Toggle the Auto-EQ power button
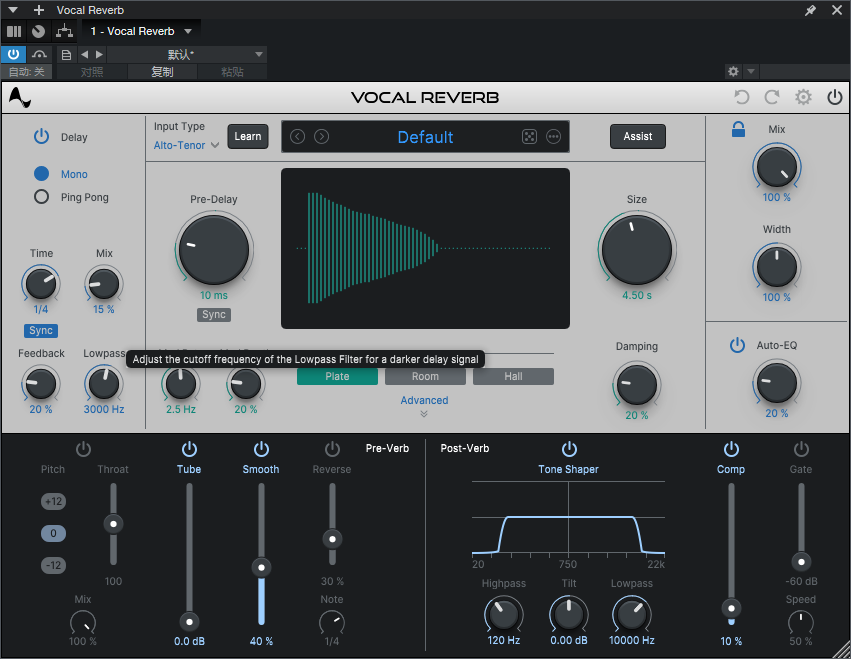This screenshot has height=659, width=851. coord(737,345)
